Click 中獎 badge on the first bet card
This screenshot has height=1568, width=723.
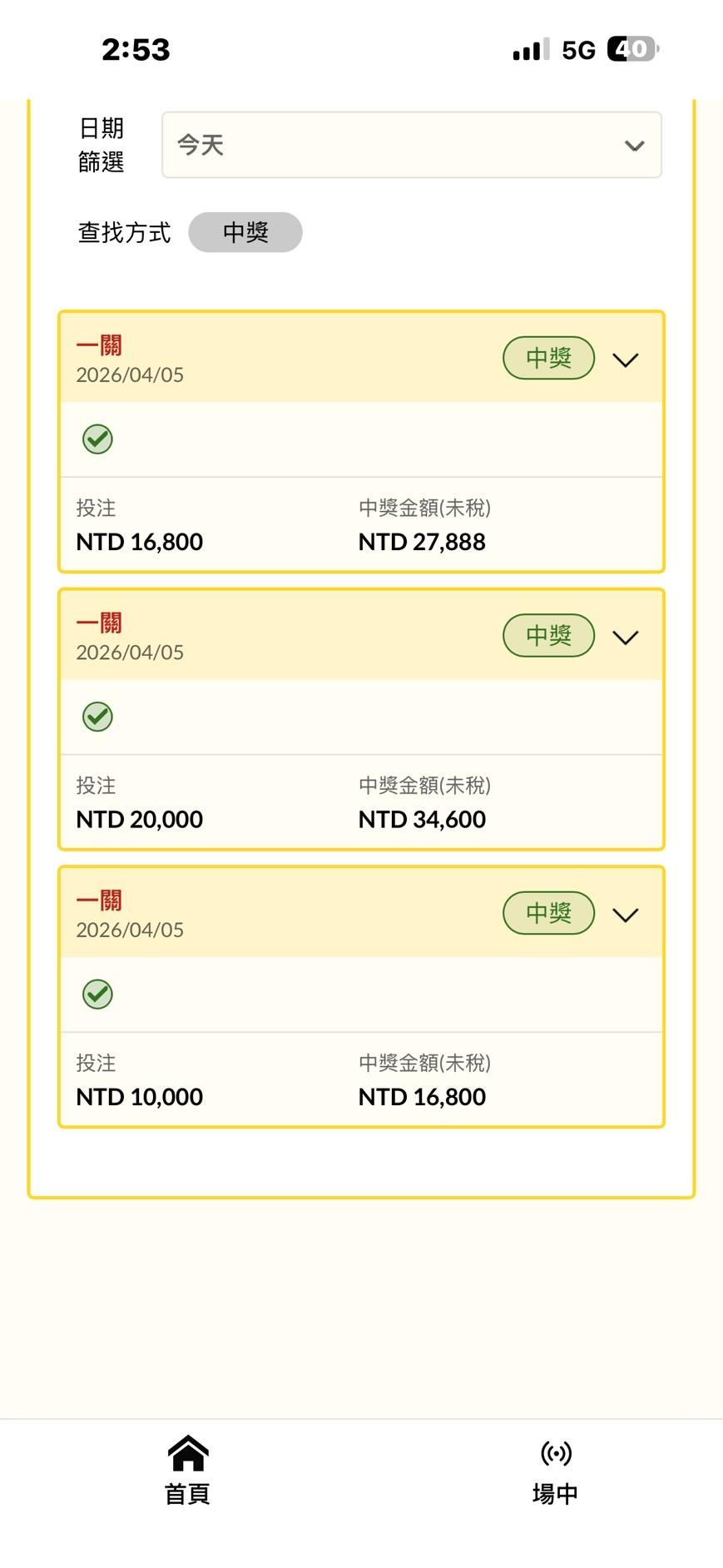coord(548,358)
